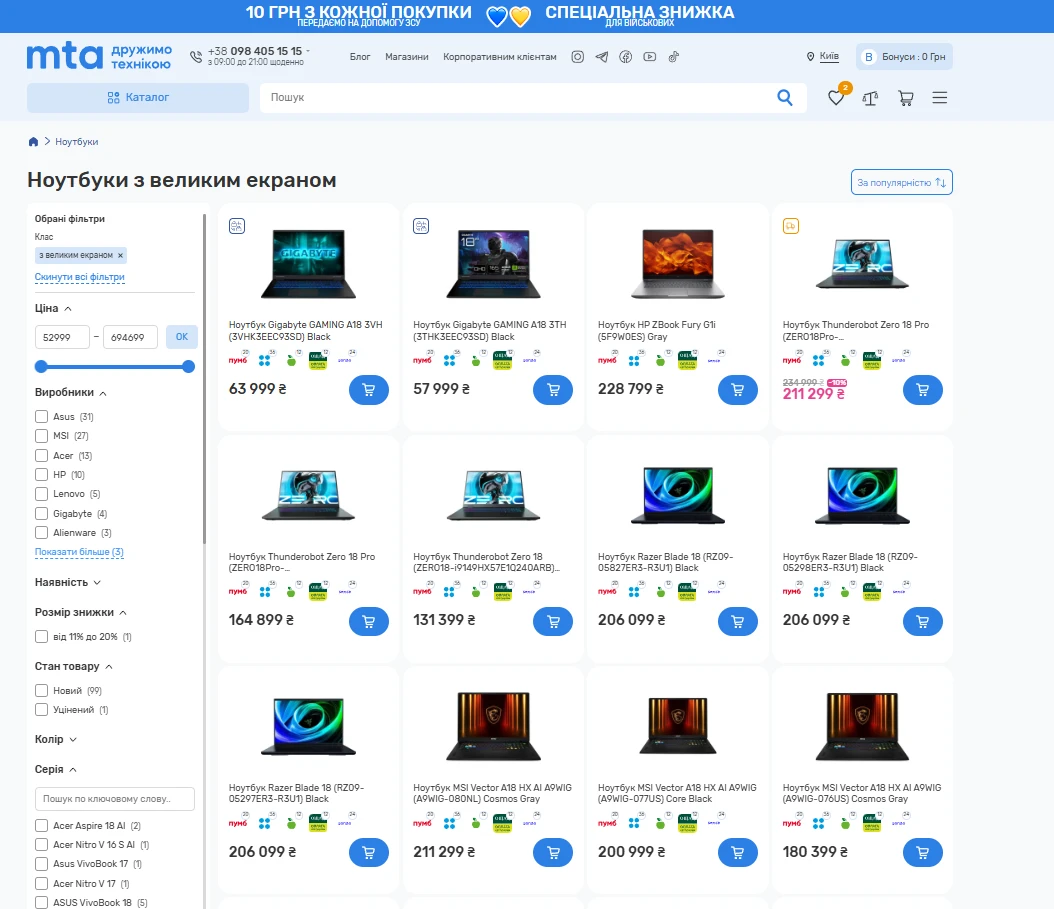The height and width of the screenshot is (909, 1054).
Task: Open 'Корпоративним клієнтам' header link
Action: click(x=499, y=57)
